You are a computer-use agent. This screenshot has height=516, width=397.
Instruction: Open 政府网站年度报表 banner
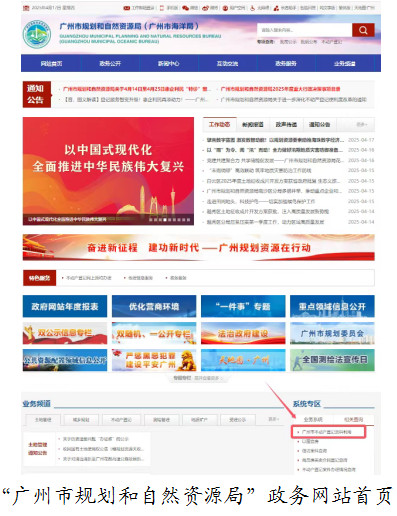coord(65,306)
